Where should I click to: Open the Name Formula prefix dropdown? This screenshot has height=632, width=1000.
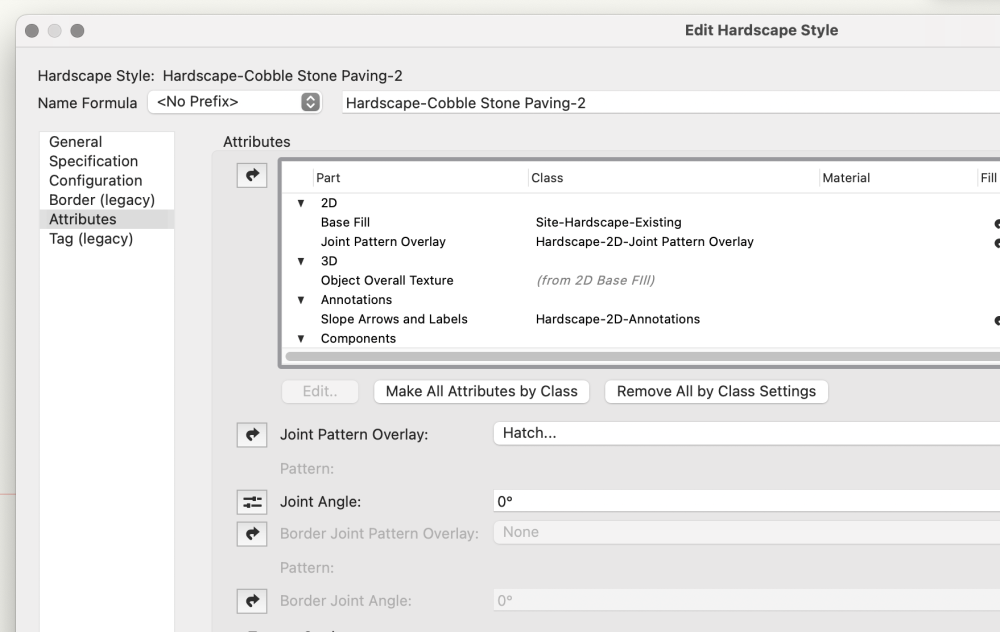coord(237,102)
